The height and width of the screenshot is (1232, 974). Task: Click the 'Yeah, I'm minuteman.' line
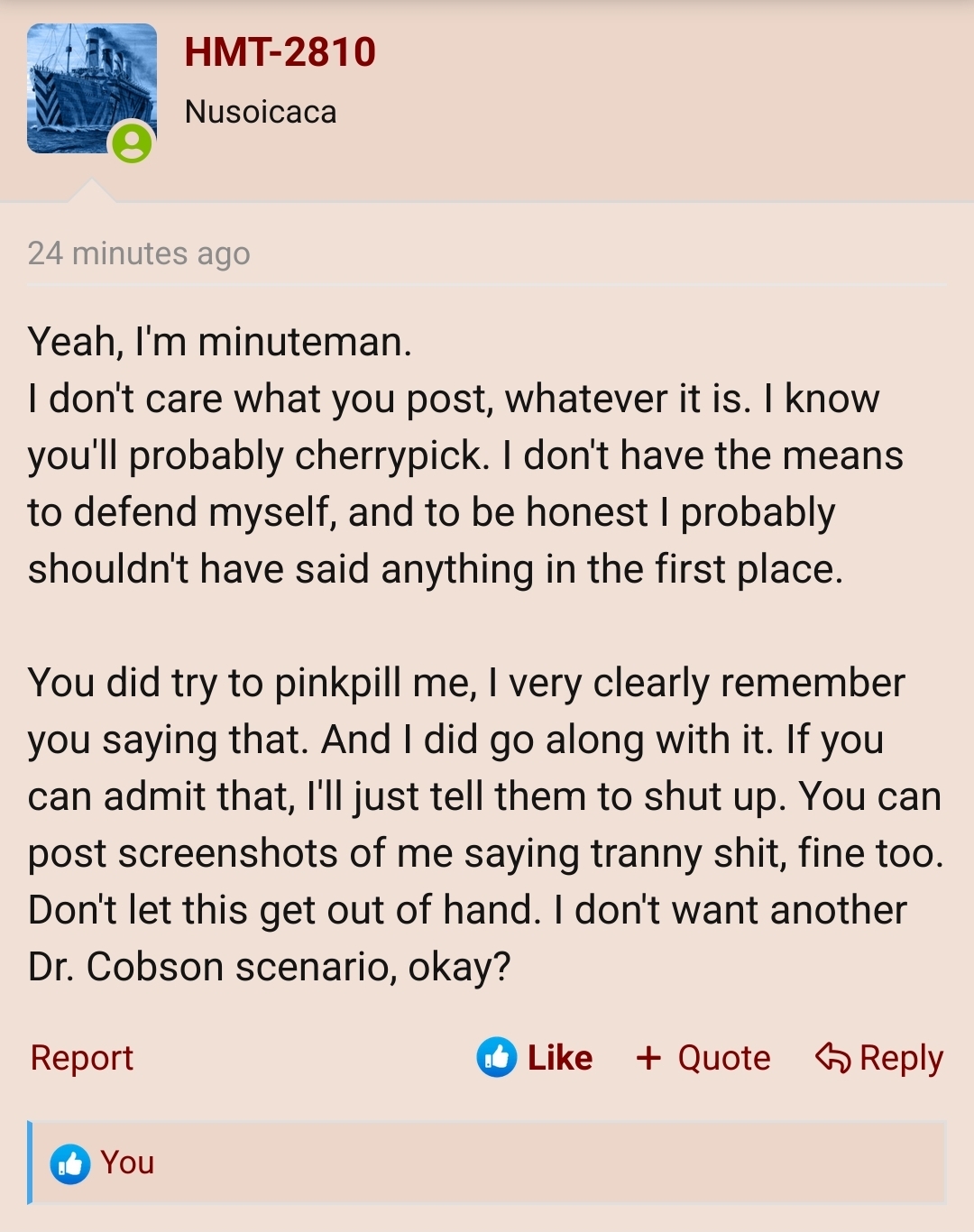point(220,342)
